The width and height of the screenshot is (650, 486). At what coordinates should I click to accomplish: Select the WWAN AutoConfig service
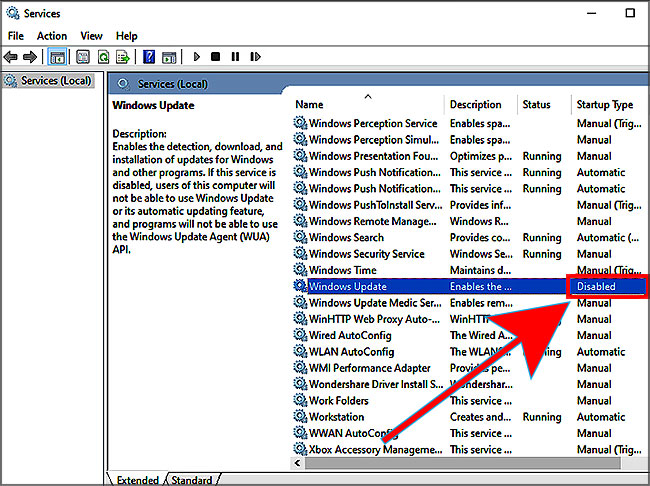[x=468, y=433]
